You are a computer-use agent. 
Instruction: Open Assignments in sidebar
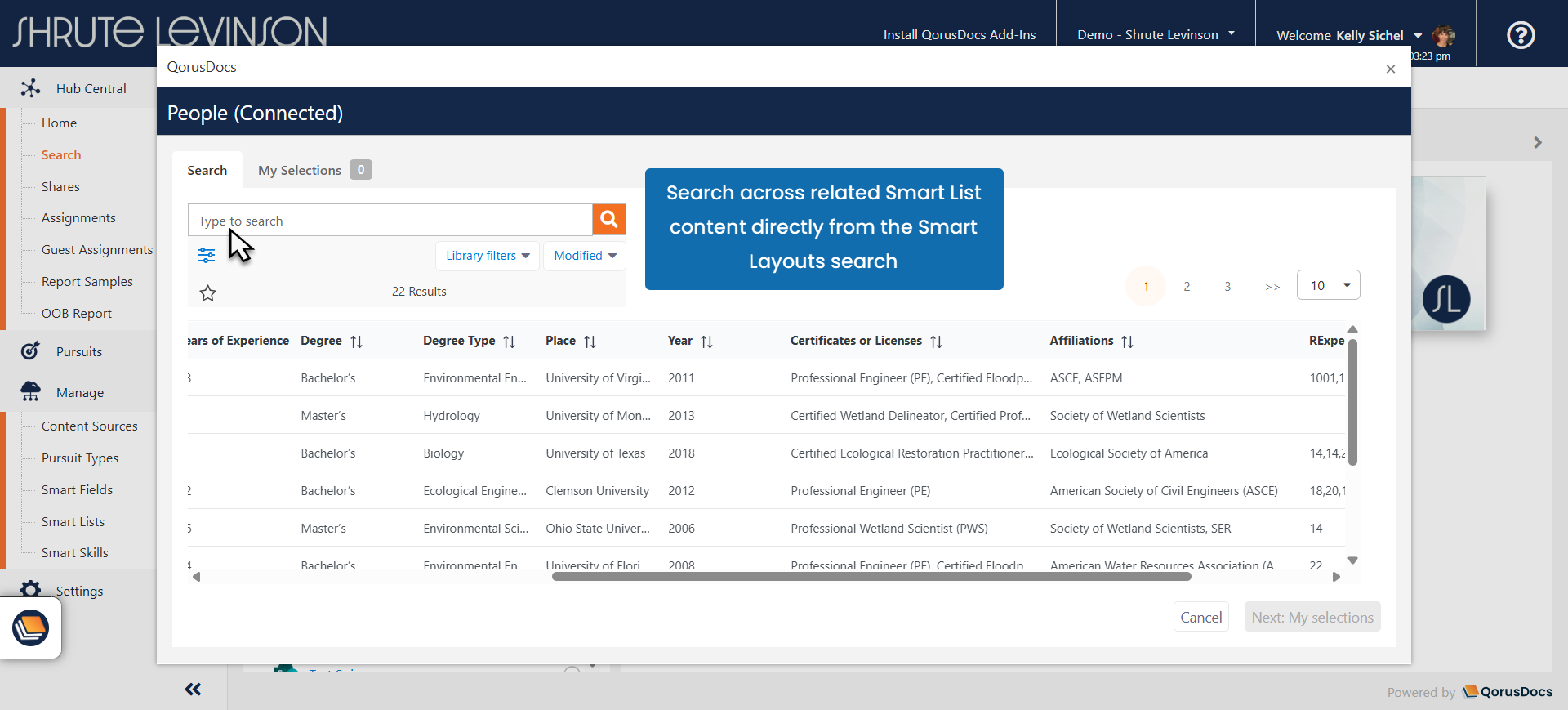tap(78, 217)
